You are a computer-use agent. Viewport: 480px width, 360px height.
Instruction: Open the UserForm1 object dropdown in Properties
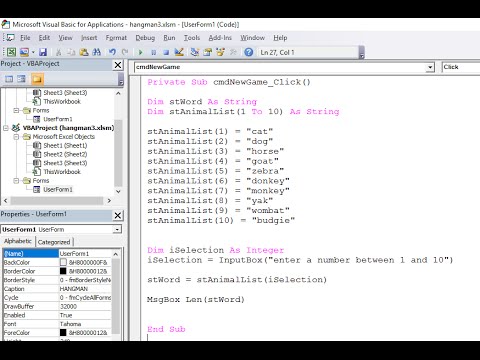(x=117, y=229)
